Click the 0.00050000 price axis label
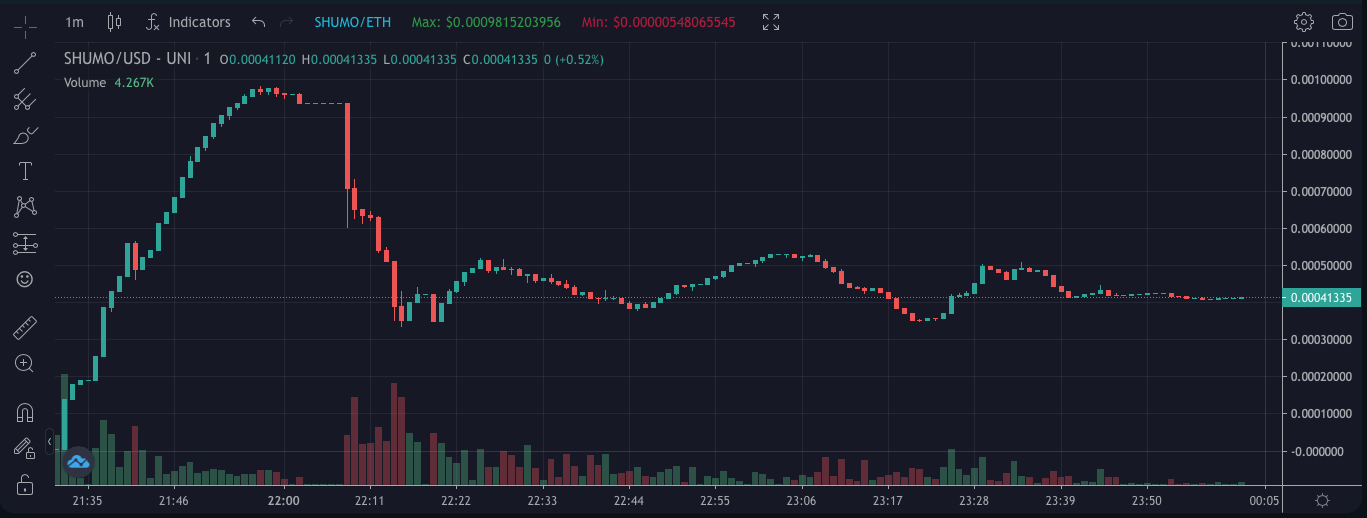Screen dimensions: 1367x518 [x=1322, y=266]
